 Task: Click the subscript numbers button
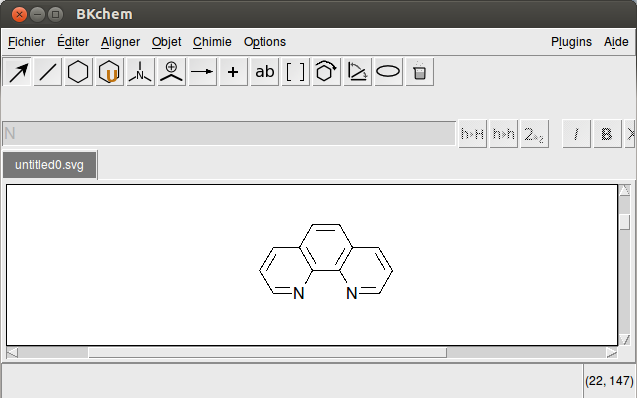(x=535, y=134)
